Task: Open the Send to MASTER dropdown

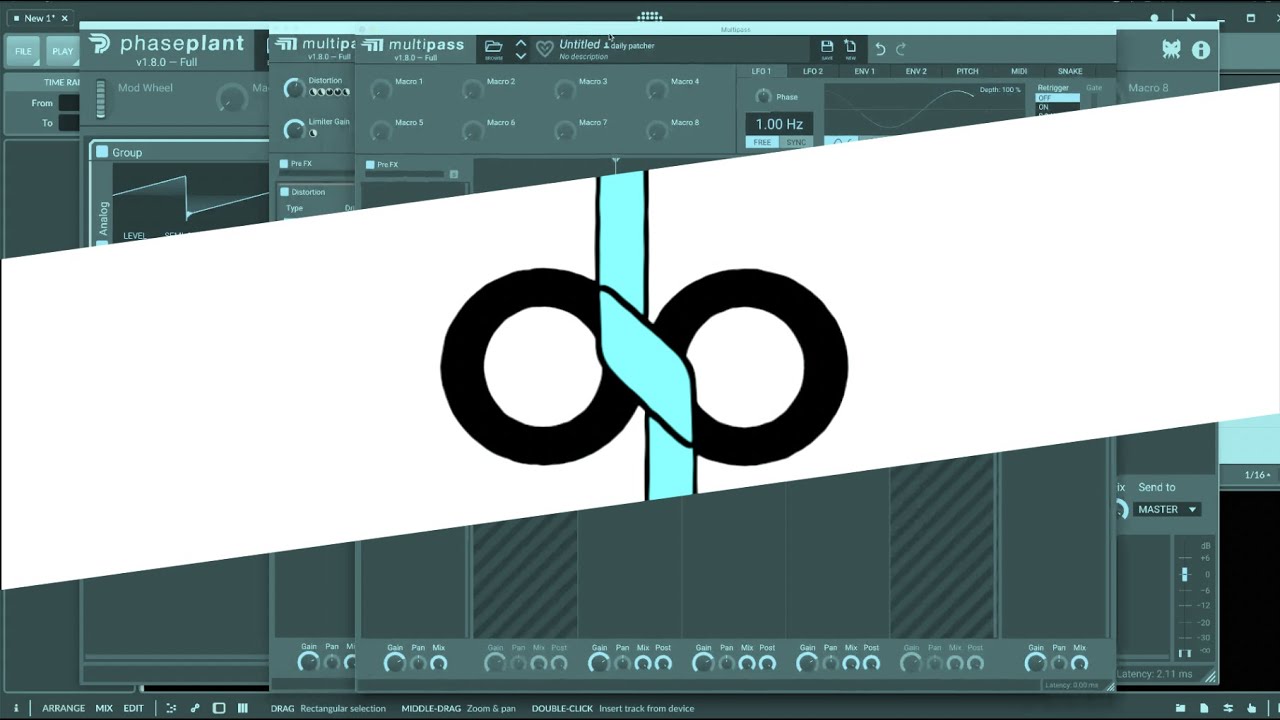Action: [1167, 509]
